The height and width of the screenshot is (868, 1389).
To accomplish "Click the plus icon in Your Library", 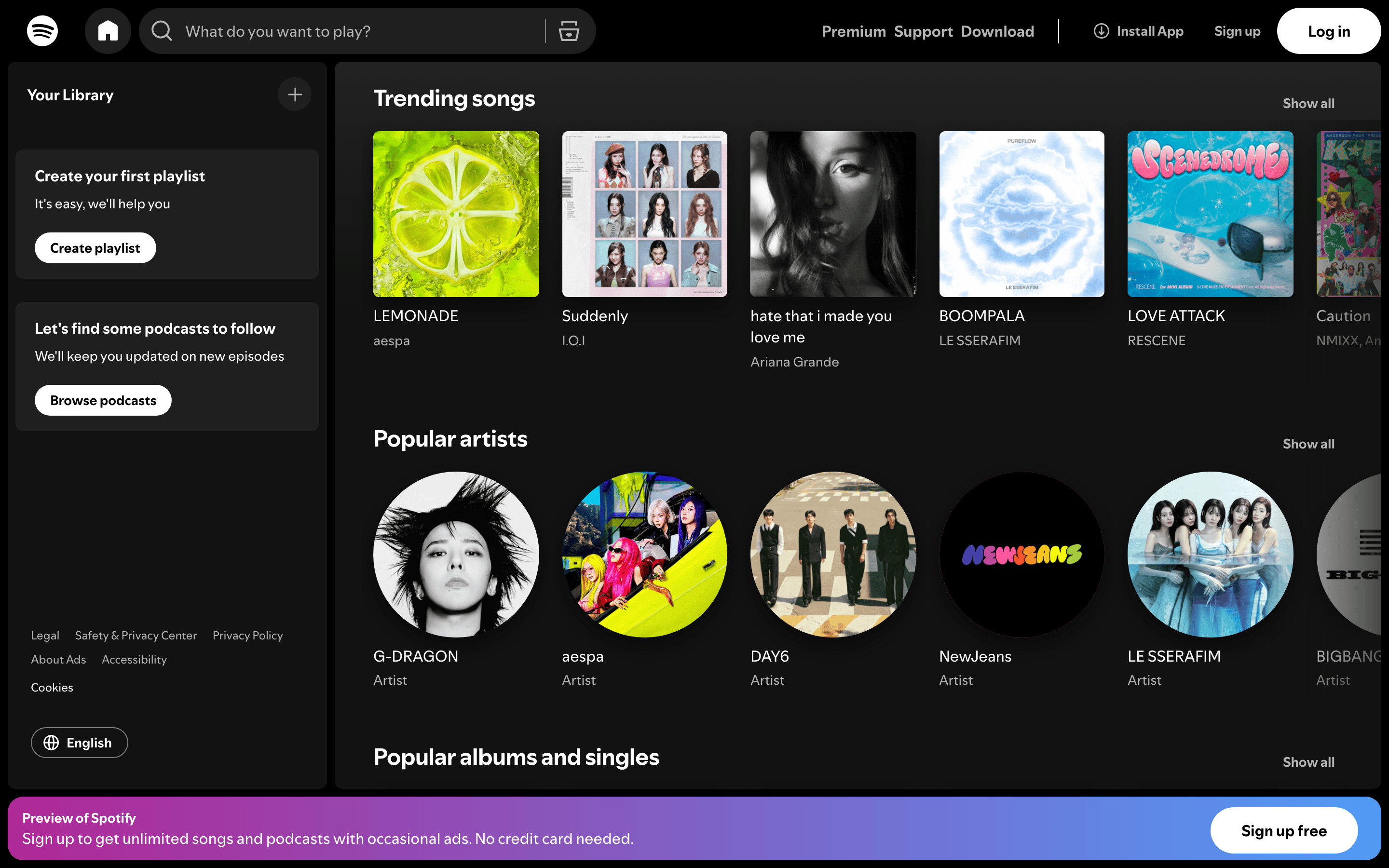I will (295, 95).
